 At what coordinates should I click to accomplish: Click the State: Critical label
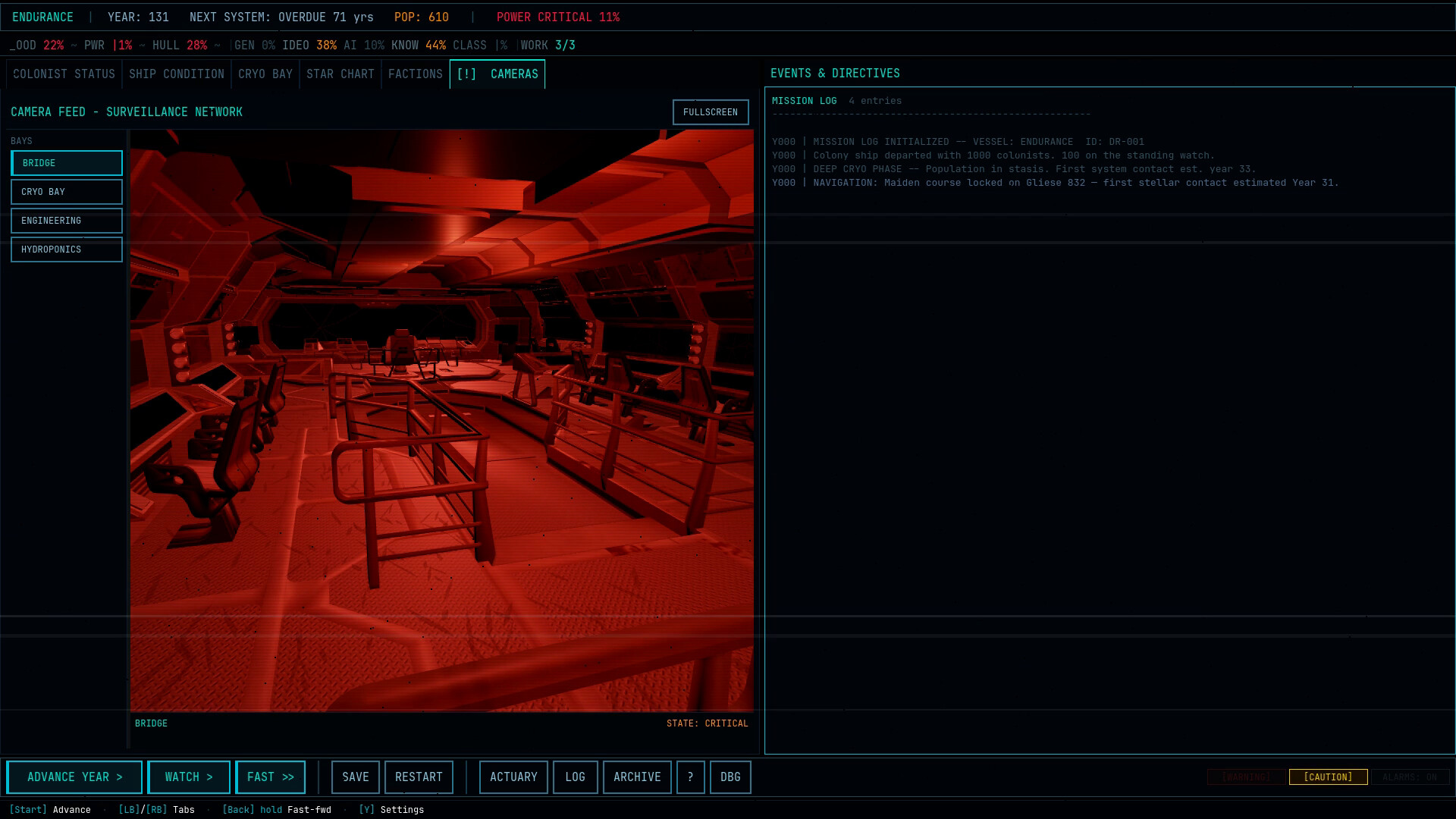pyautogui.click(x=708, y=723)
